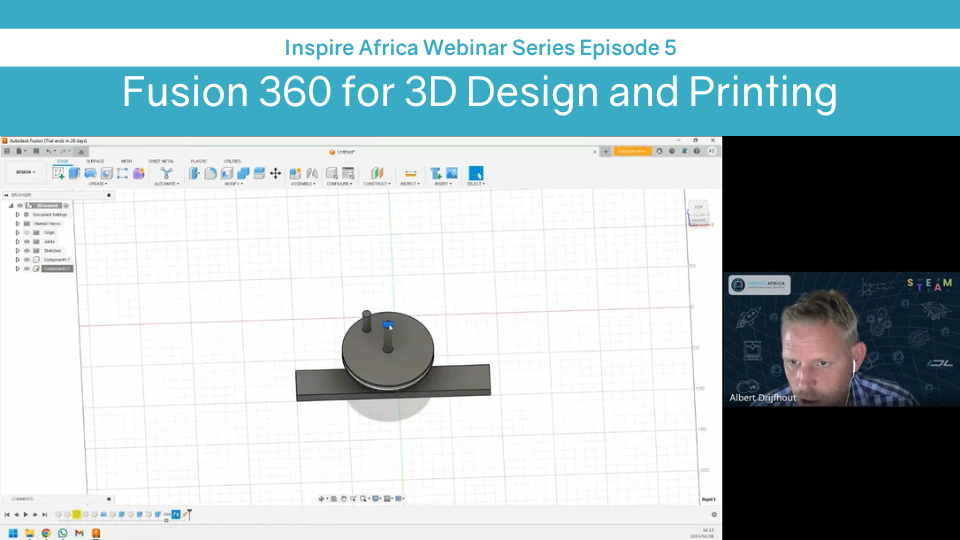Switch to the Sheet Metal tab

tap(160, 161)
